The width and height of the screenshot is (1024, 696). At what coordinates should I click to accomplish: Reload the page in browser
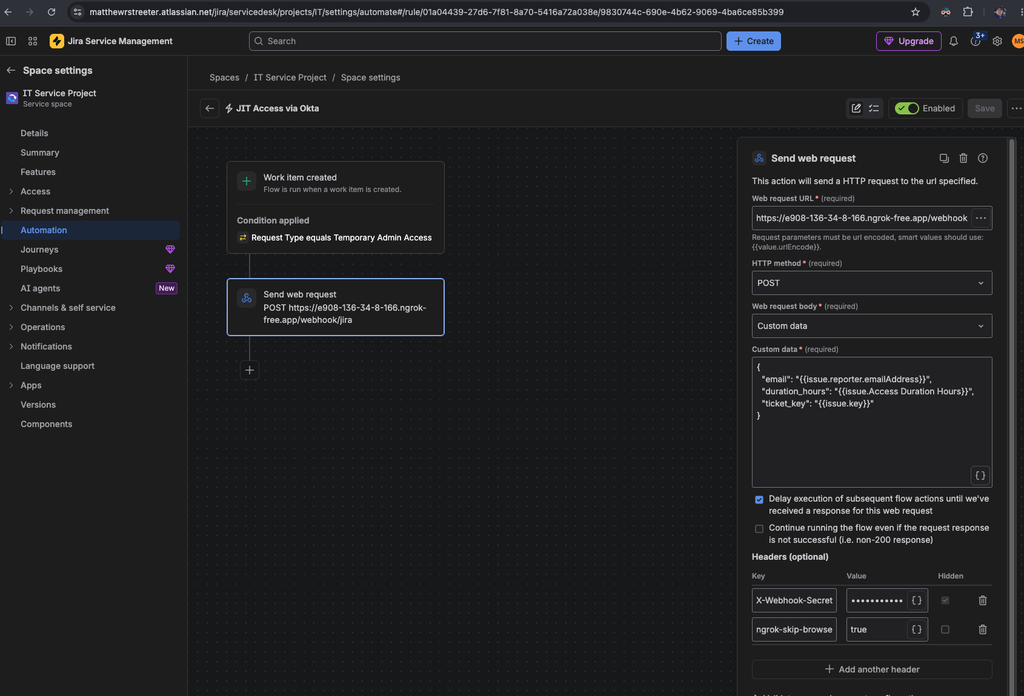(52, 12)
